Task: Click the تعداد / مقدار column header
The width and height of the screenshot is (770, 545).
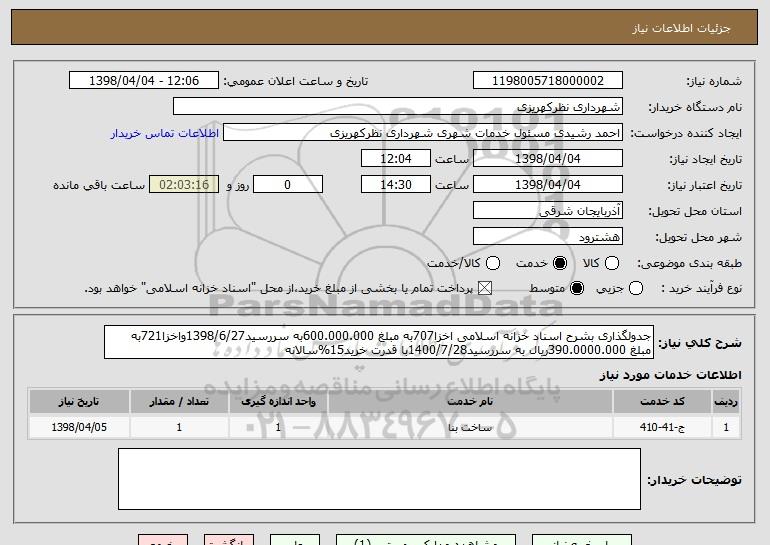Action: 179,402
